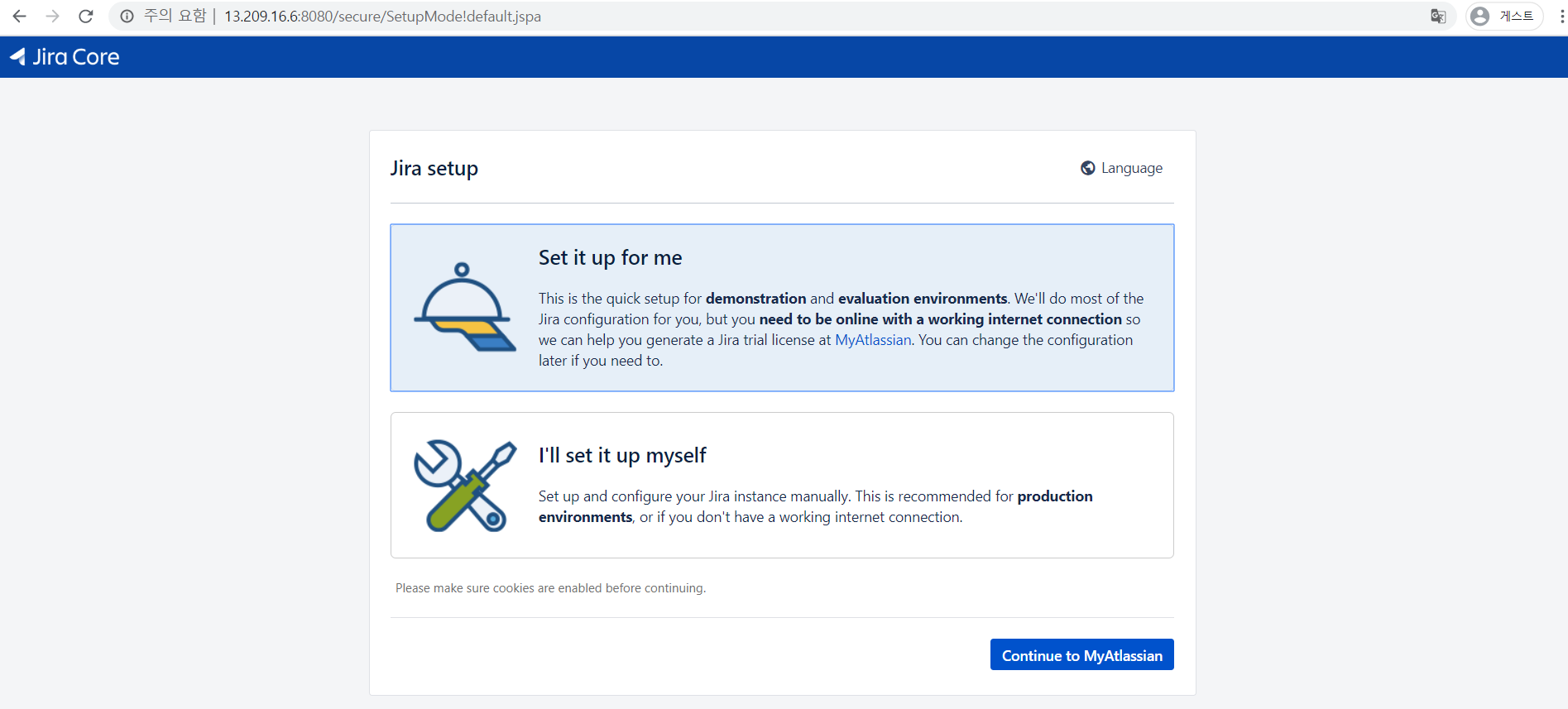The width and height of the screenshot is (1568, 709).
Task: Click the globe icon beside Language
Action: [x=1087, y=168]
